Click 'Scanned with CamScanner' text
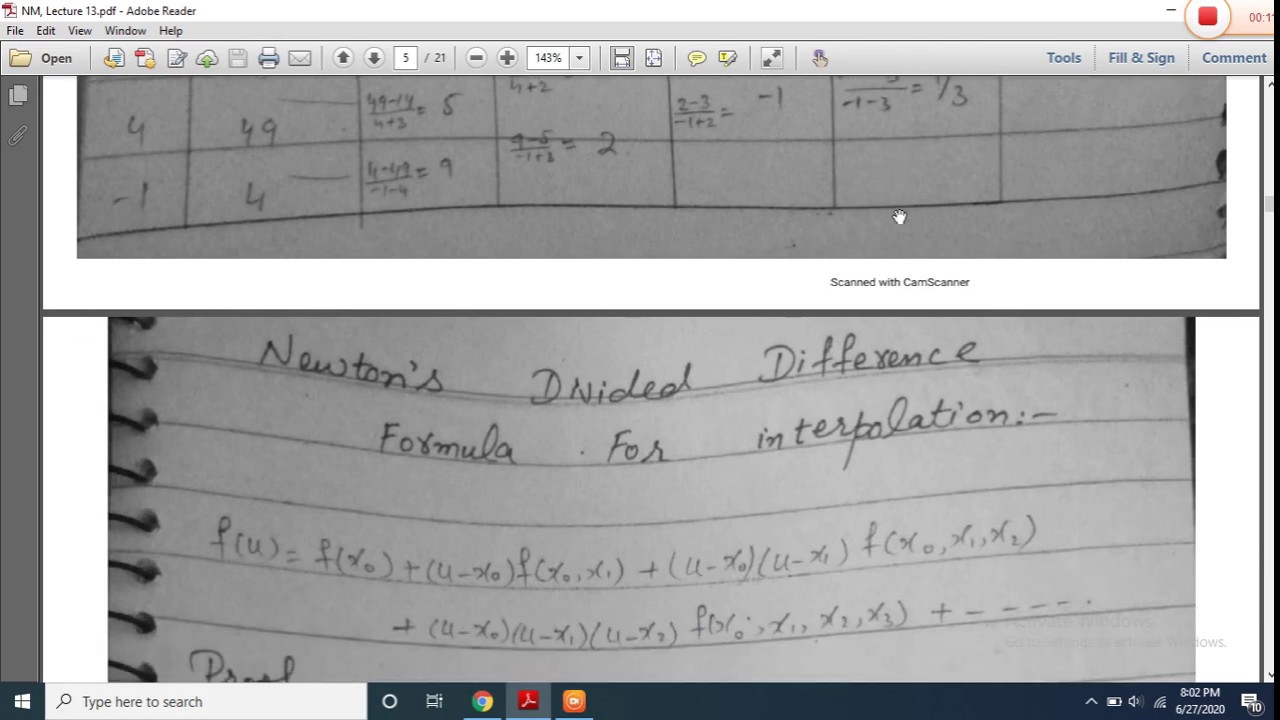Viewport: 1280px width, 720px height. pos(900,282)
